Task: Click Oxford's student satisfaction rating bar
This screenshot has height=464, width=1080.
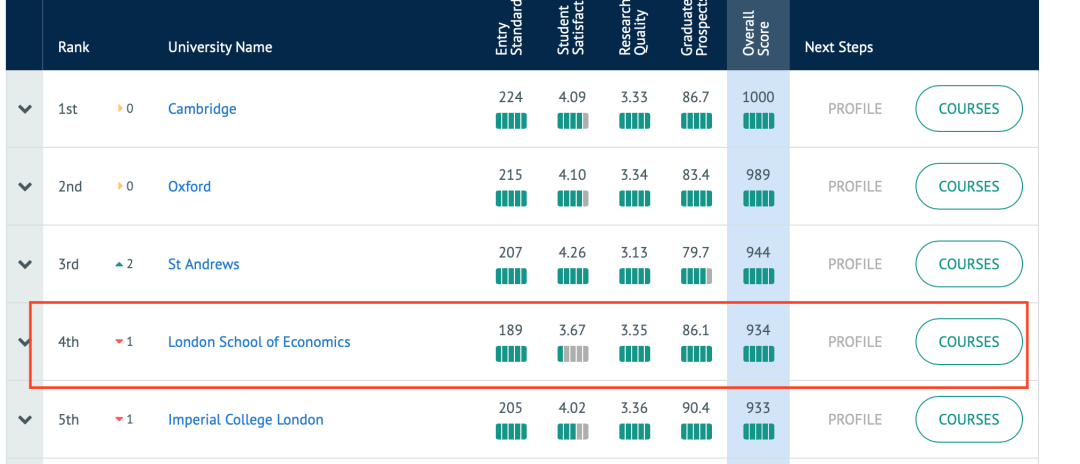Action: click(x=572, y=199)
